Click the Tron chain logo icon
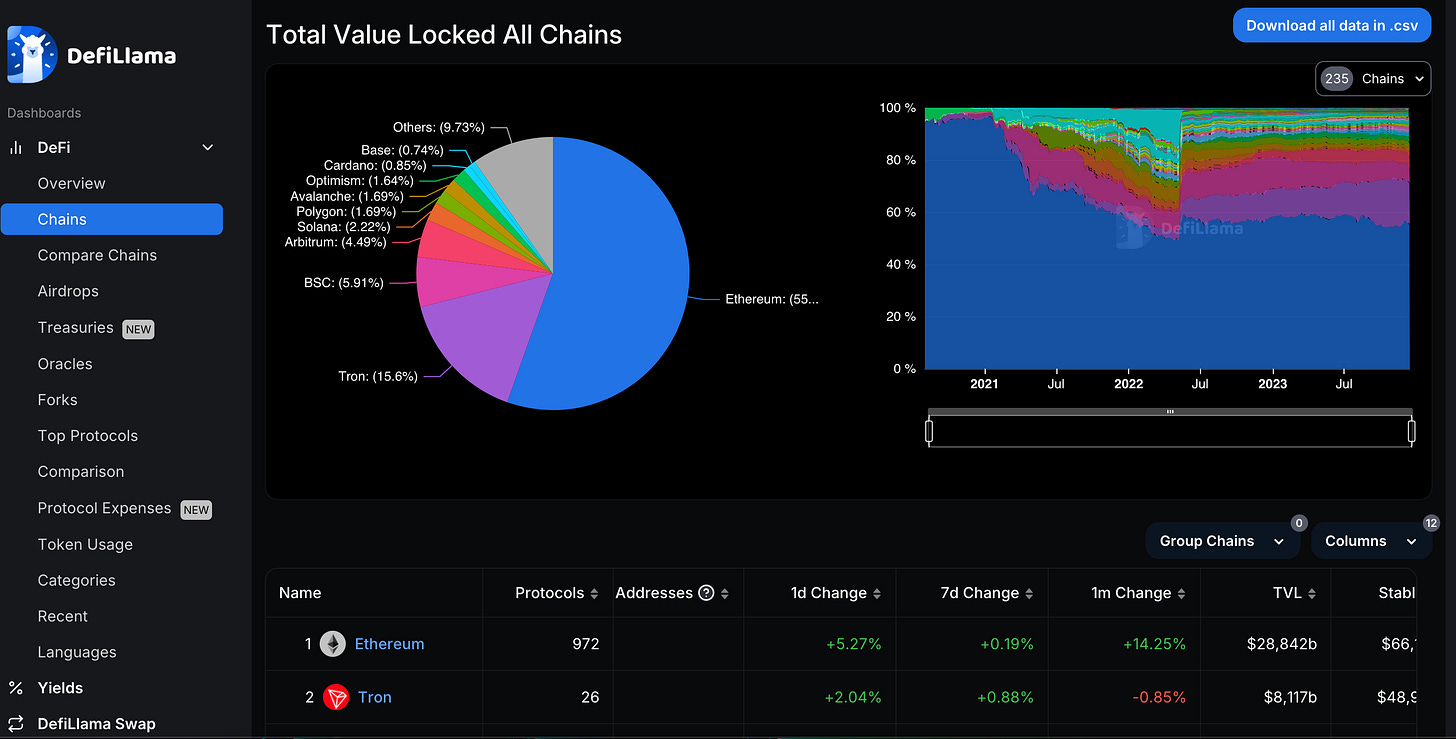This screenshot has width=1456, height=739. 336,697
